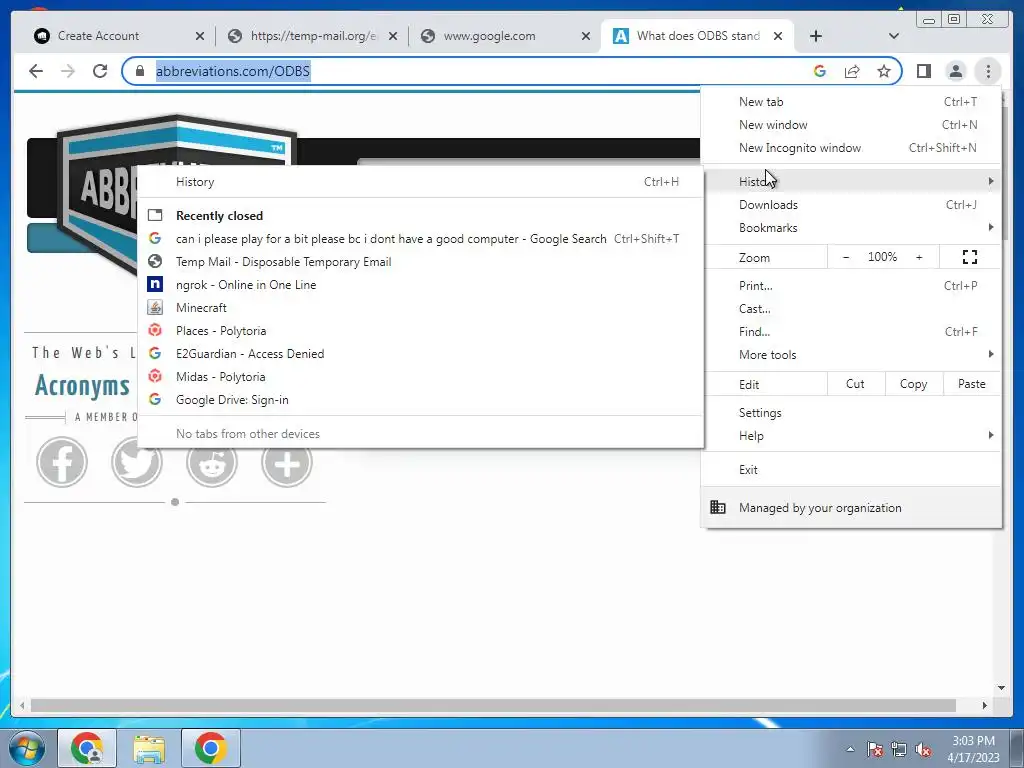Share on Twitter via the round icon

click(x=136, y=462)
